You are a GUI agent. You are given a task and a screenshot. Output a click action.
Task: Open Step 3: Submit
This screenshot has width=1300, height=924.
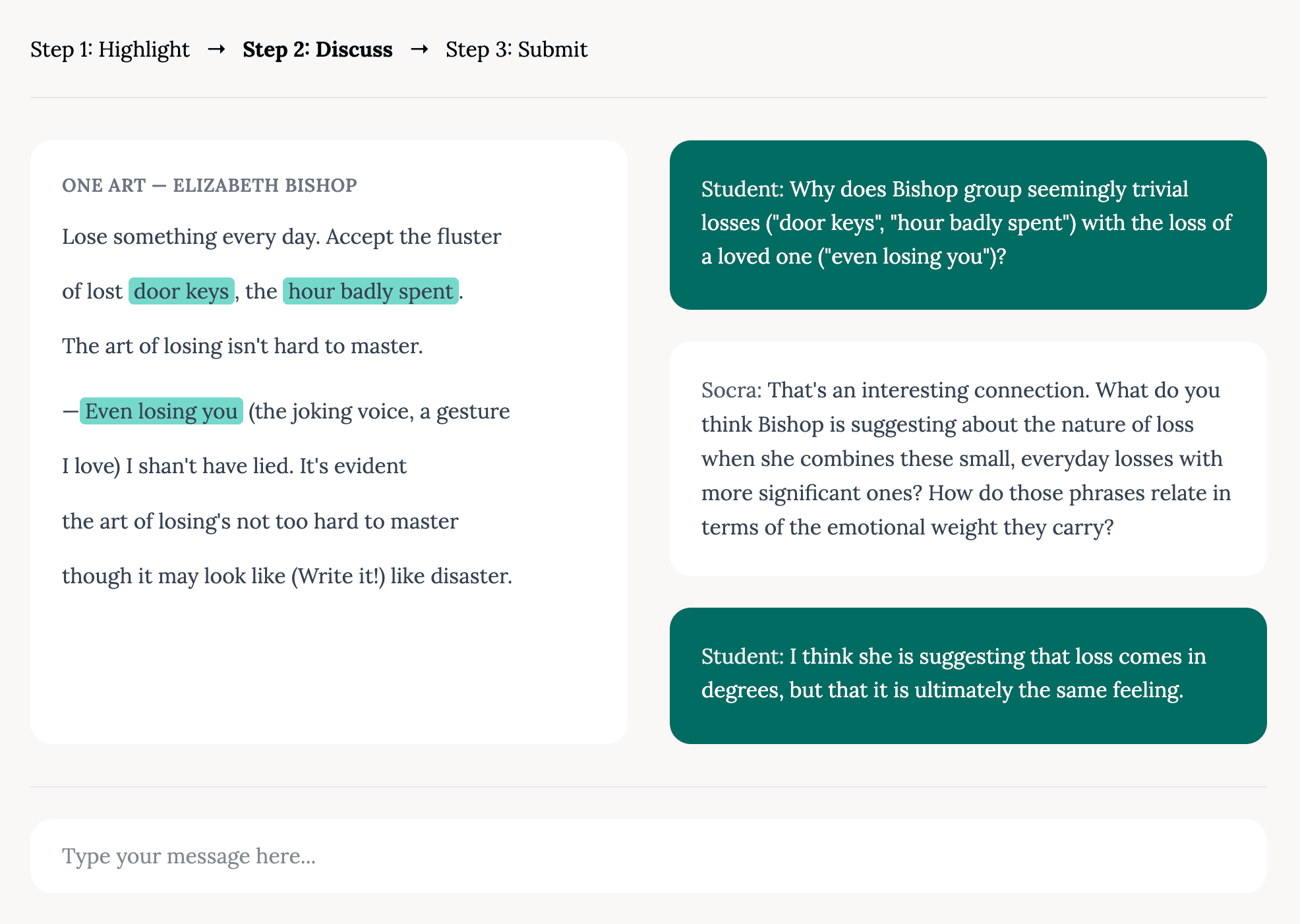tap(516, 49)
